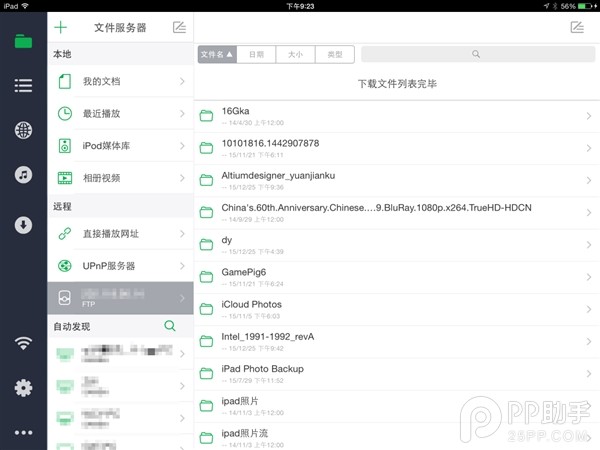This screenshot has height=450, width=600.
Task: Tap clock icon of 最近播放
Action: click(x=65, y=113)
